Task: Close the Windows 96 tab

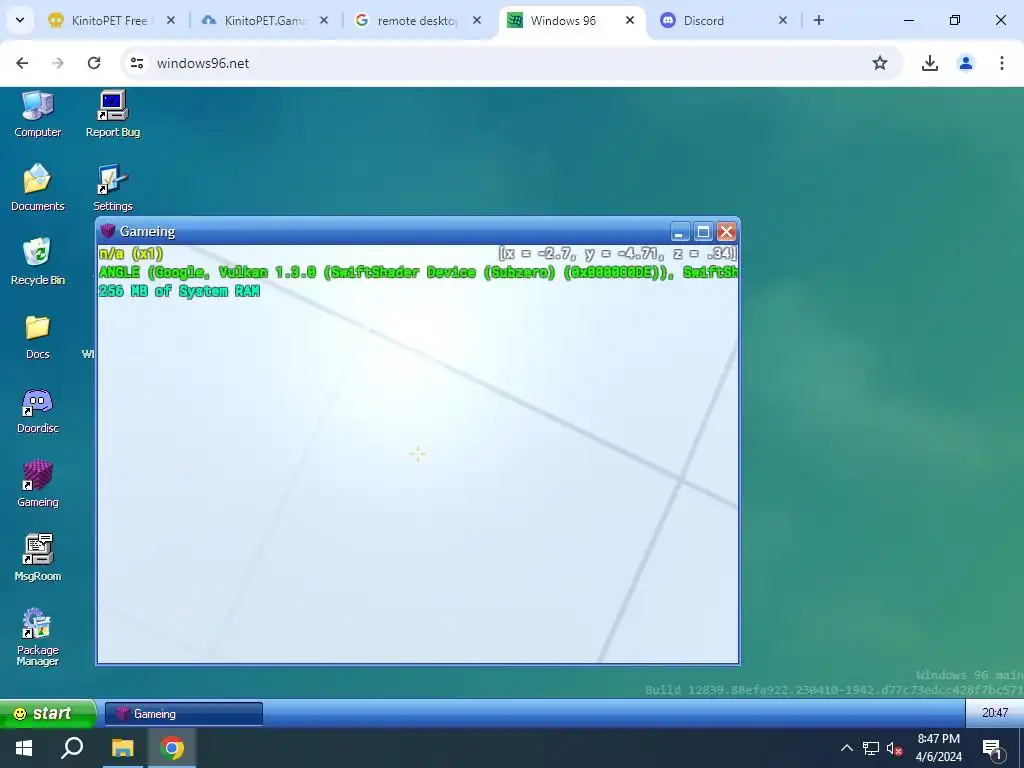Action: coord(630,21)
